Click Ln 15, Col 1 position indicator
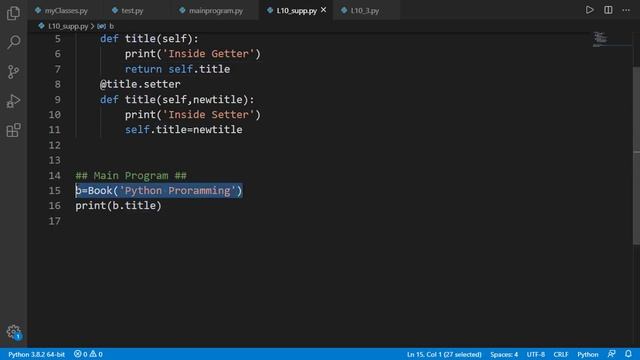This screenshot has height=360, width=640. click(444, 354)
